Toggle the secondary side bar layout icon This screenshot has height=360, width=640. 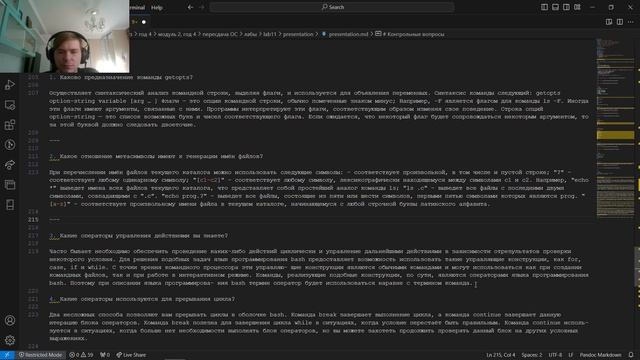point(566,7)
